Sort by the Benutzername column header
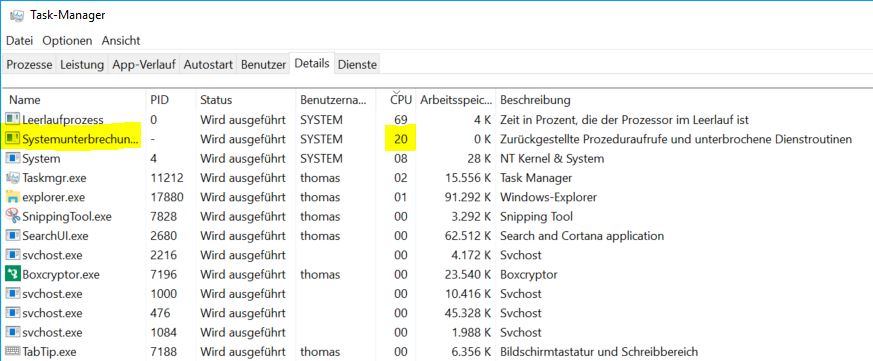This screenshot has height=361, width=873. coord(335,100)
